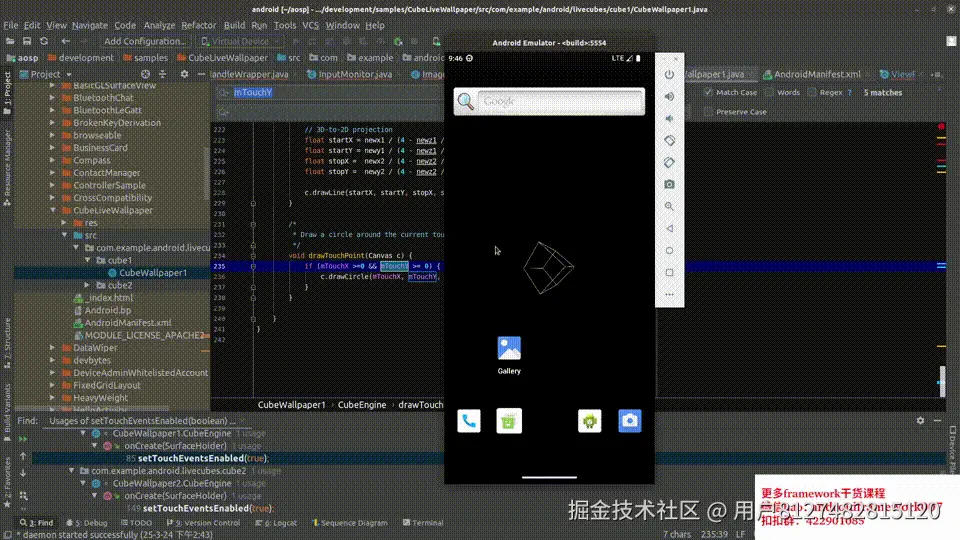
Task: Toggle the Regex checkbox
Action: 812,92
